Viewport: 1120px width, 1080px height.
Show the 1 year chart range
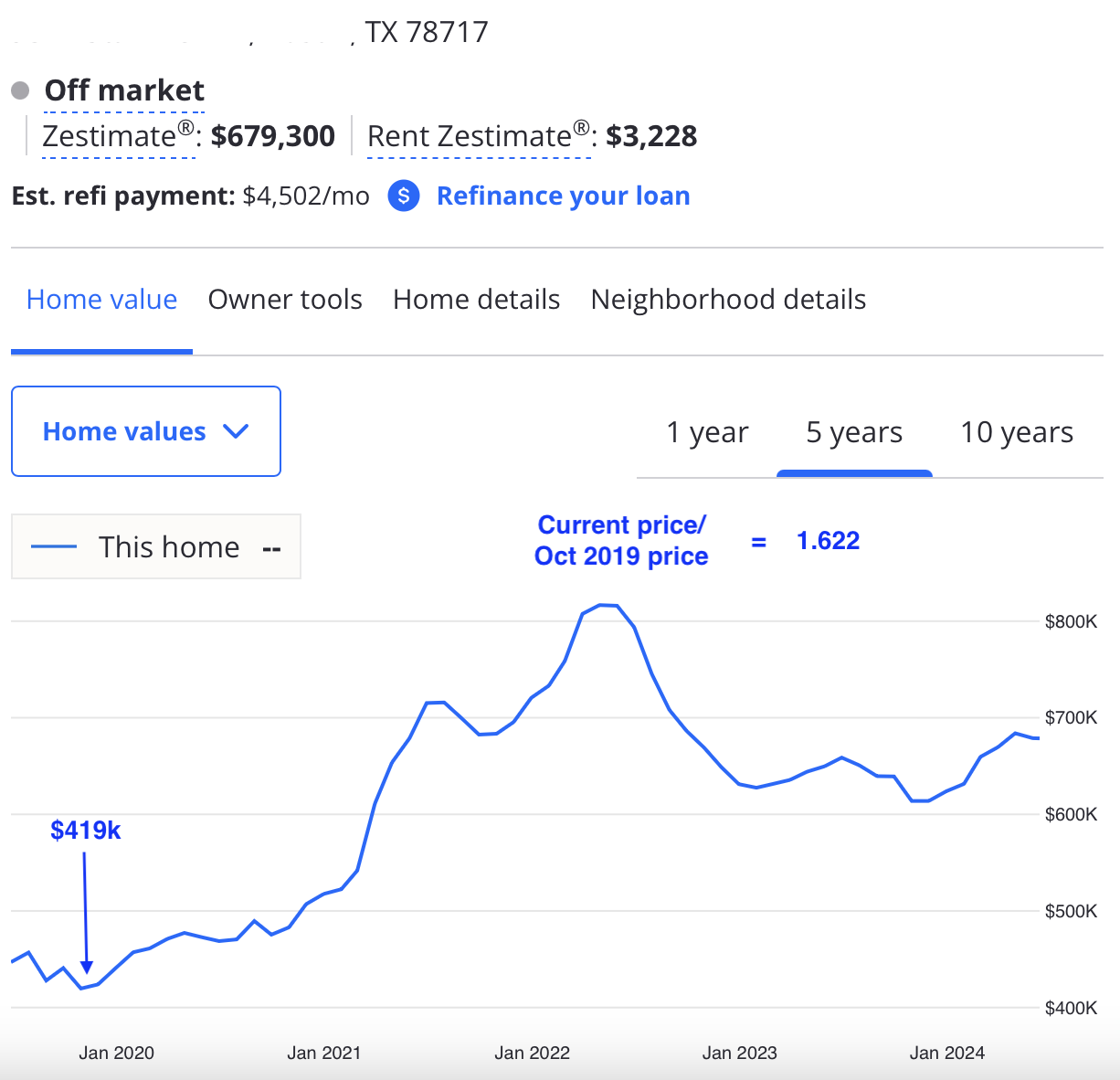pos(707,432)
